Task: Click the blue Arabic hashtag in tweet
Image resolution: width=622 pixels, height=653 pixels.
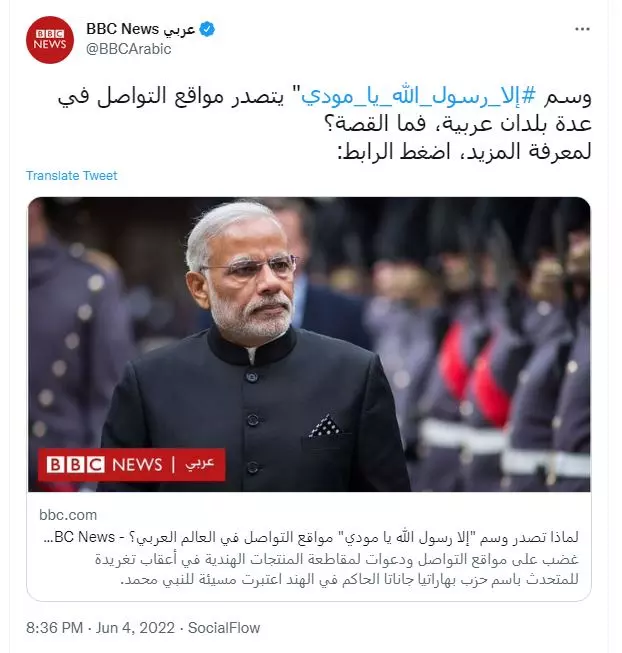Action: click(x=420, y=97)
